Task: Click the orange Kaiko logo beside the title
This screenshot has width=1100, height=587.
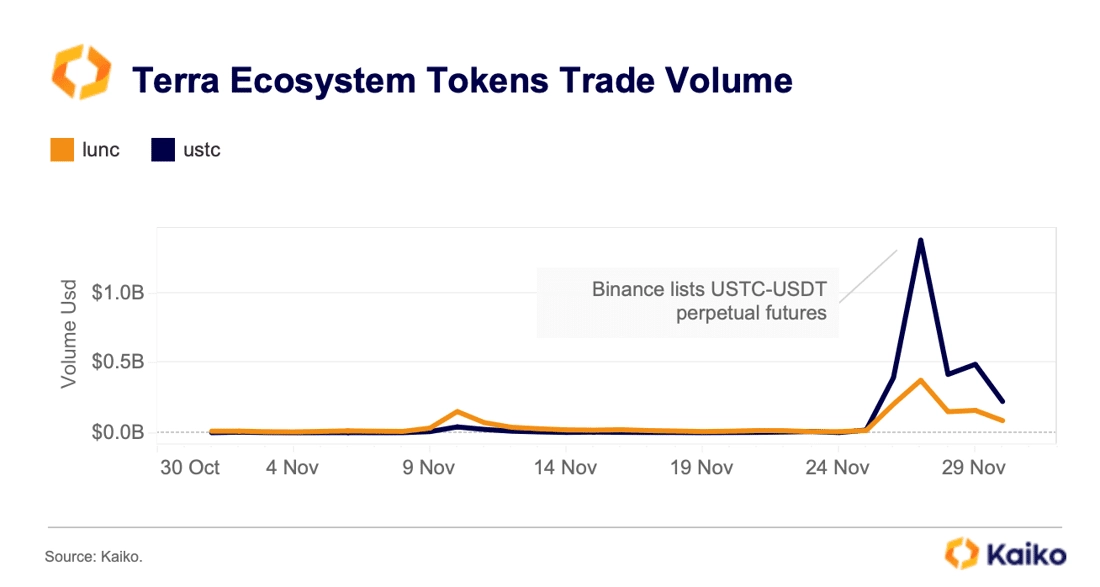Action: (81, 72)
